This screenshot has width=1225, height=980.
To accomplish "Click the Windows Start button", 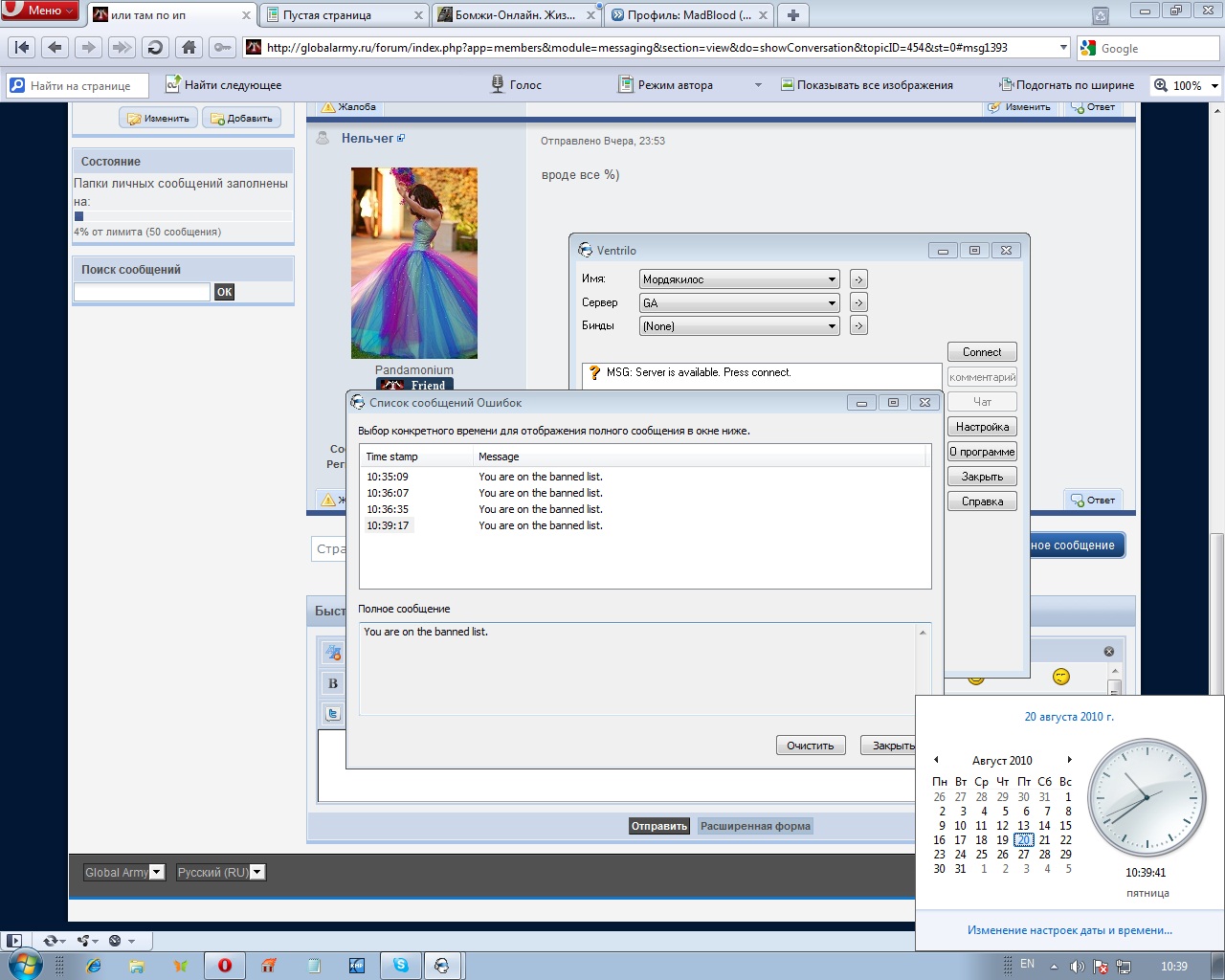I will tap(24, 965).
